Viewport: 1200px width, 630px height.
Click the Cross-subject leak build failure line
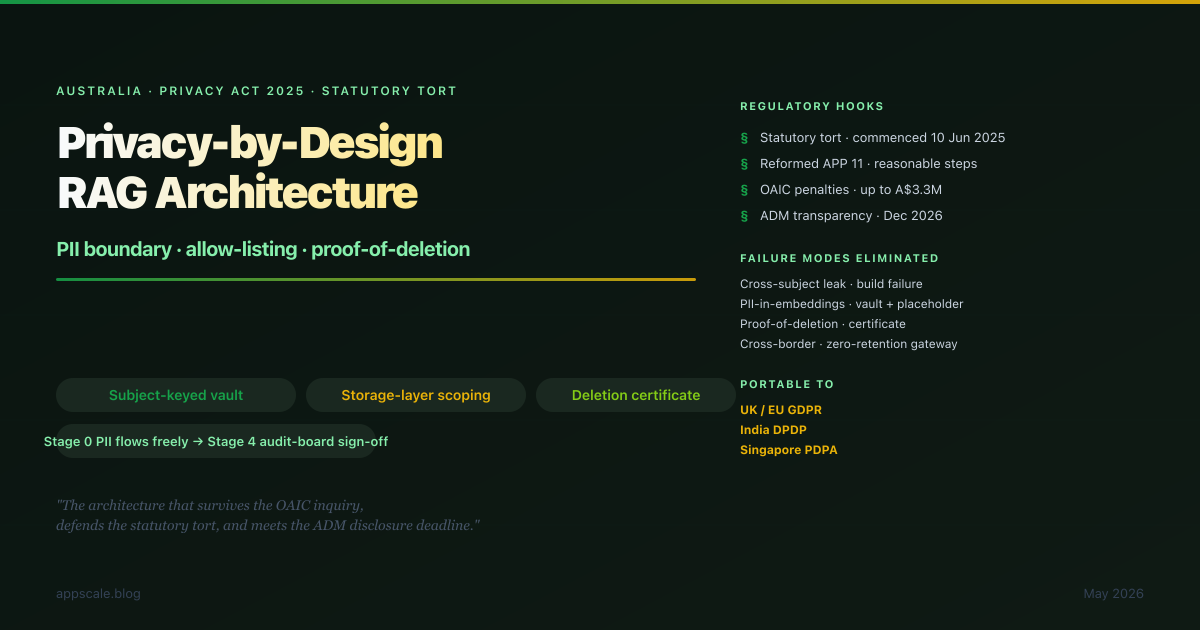click(x=831, y=284)
